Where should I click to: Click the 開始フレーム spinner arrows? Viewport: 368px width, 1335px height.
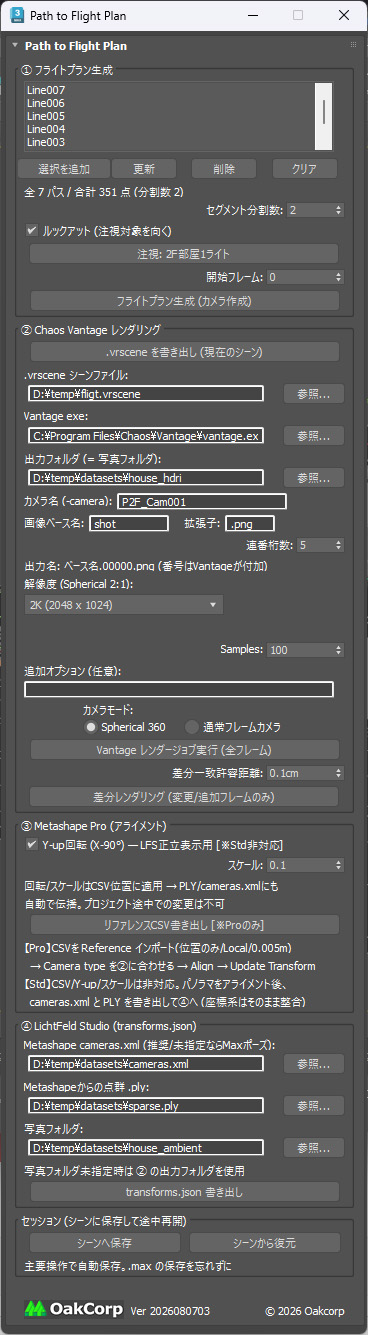[x=338, y=277]
